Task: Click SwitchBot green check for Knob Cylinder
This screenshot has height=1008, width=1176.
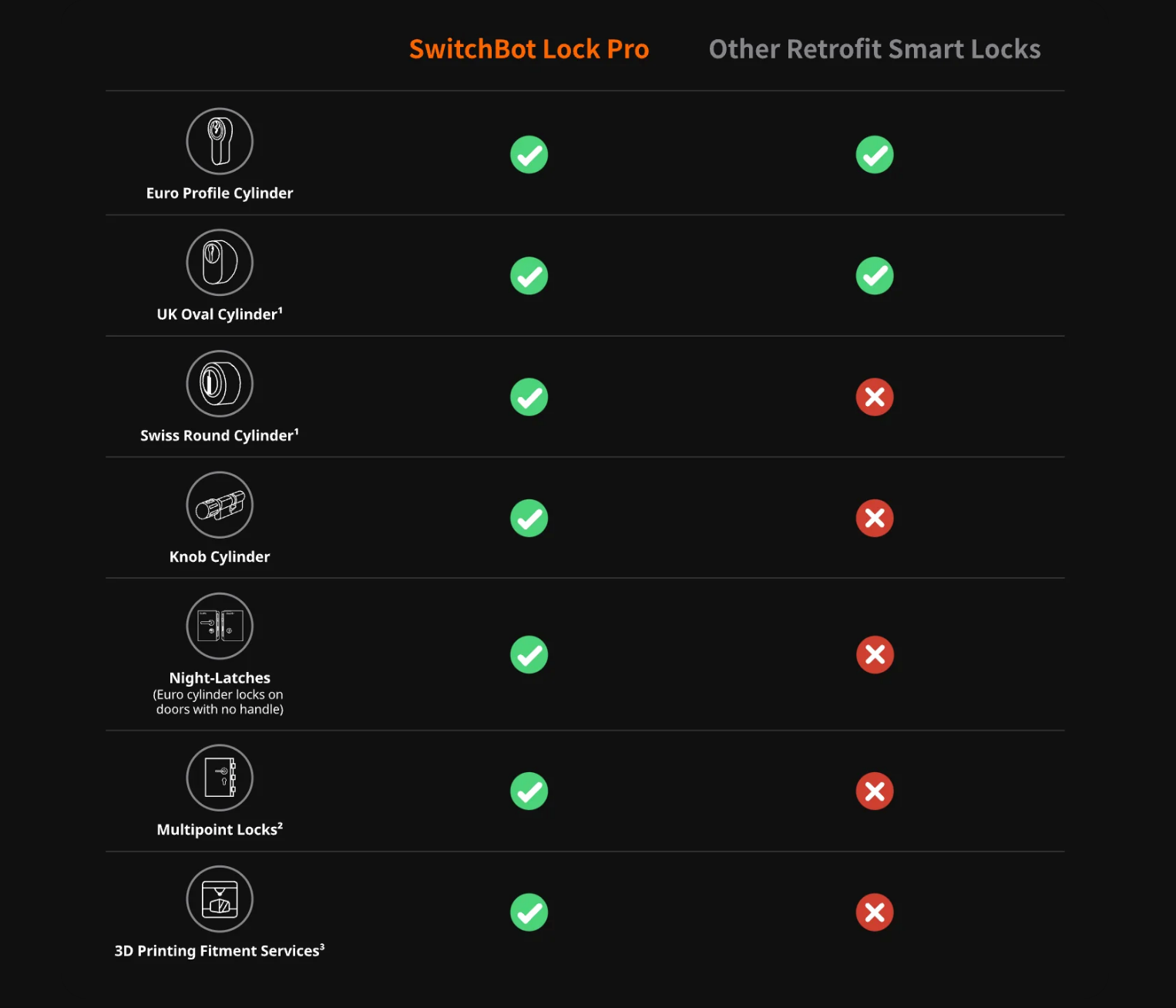Action: [529, 518]
